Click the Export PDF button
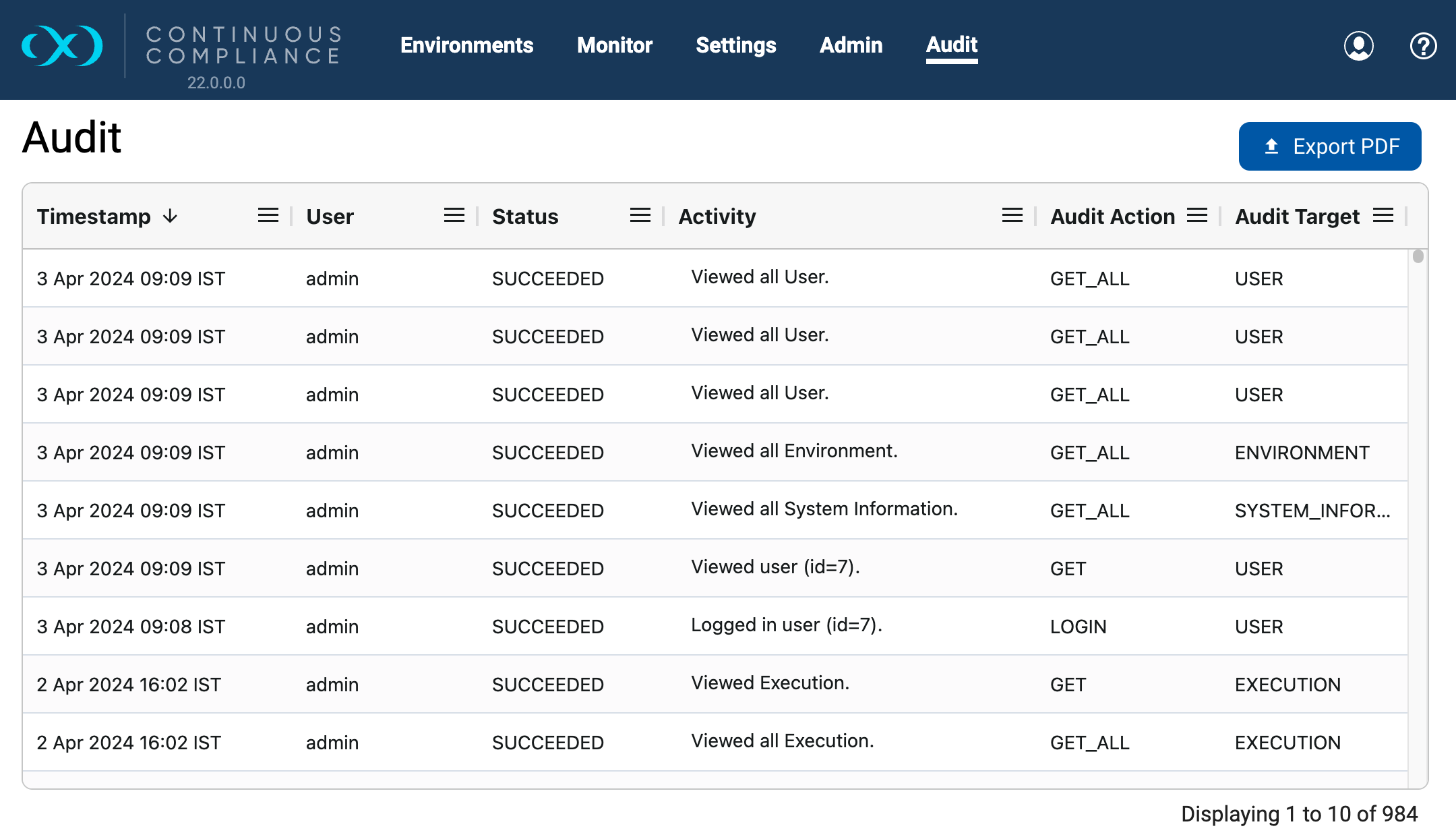The width and height of the screenshot is (1456, 839). 1329,146
